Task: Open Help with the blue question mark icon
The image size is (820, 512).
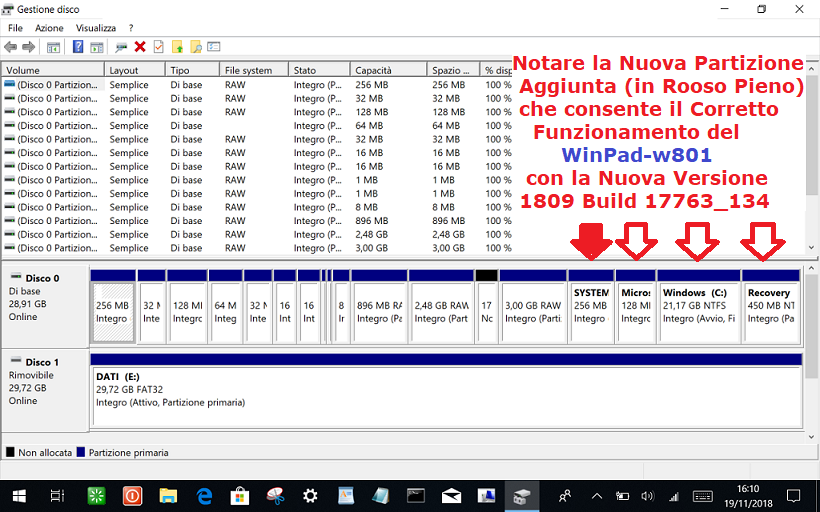Action: coord(78,47)
